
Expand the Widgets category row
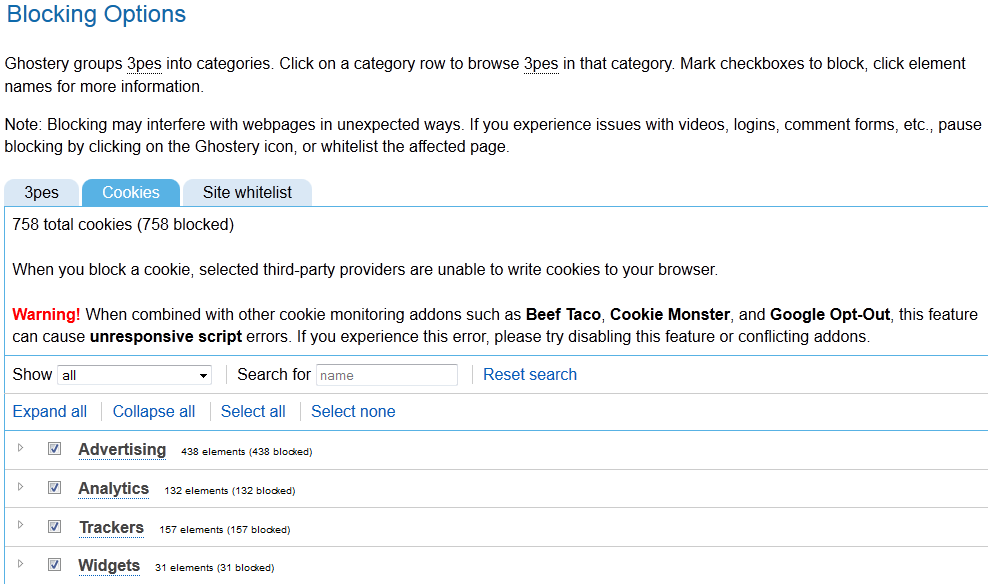pyautogui.click(x=21, y=564)
